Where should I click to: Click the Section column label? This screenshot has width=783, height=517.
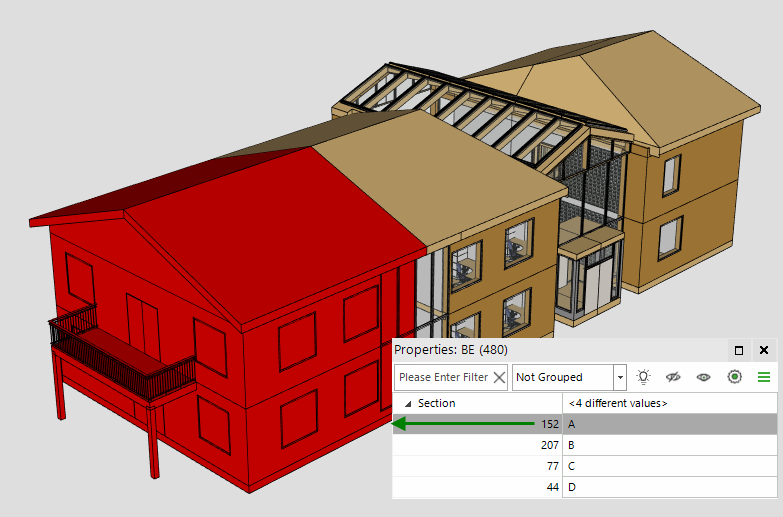[x=436, y=403]
